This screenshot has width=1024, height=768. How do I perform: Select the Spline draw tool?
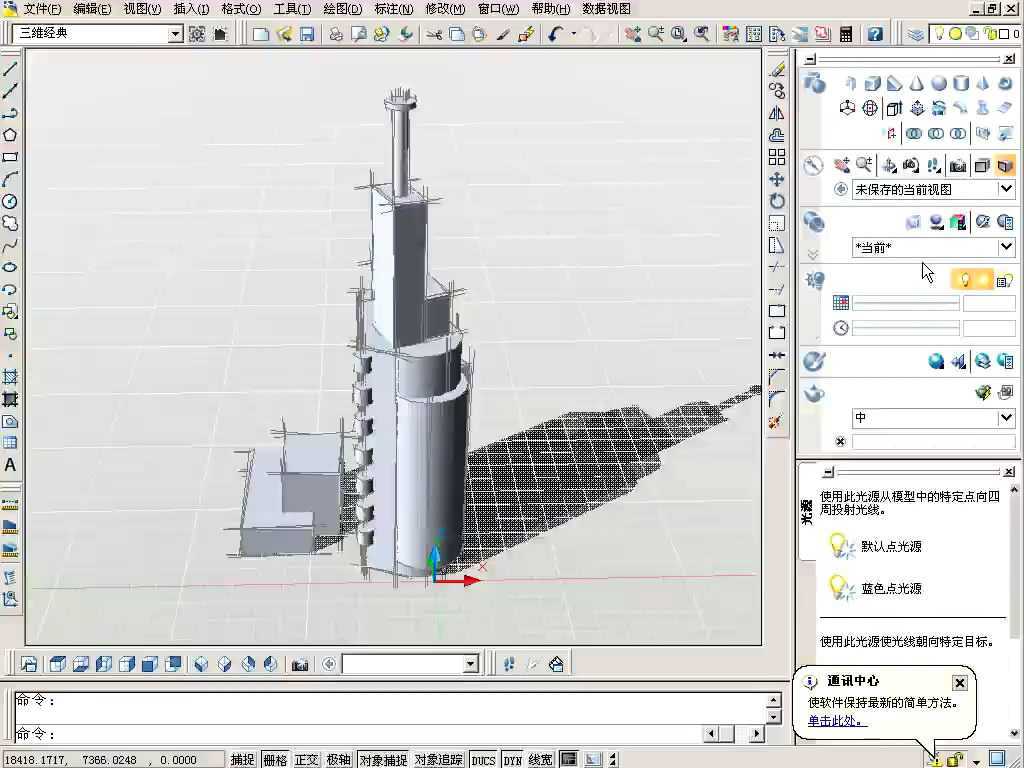click(x=10, y=246)
